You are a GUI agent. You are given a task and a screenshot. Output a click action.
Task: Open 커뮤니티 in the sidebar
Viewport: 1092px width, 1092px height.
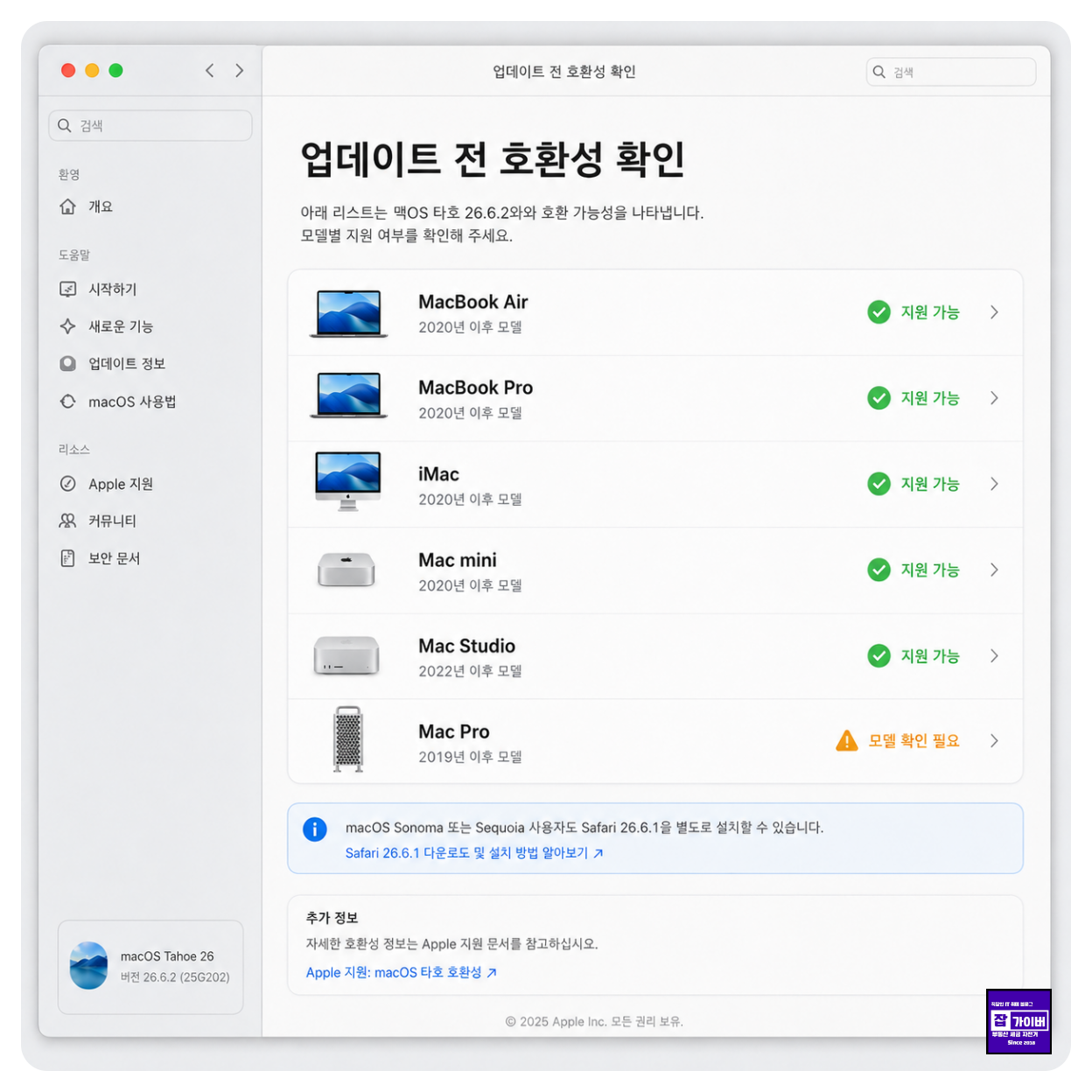point(112,521)
